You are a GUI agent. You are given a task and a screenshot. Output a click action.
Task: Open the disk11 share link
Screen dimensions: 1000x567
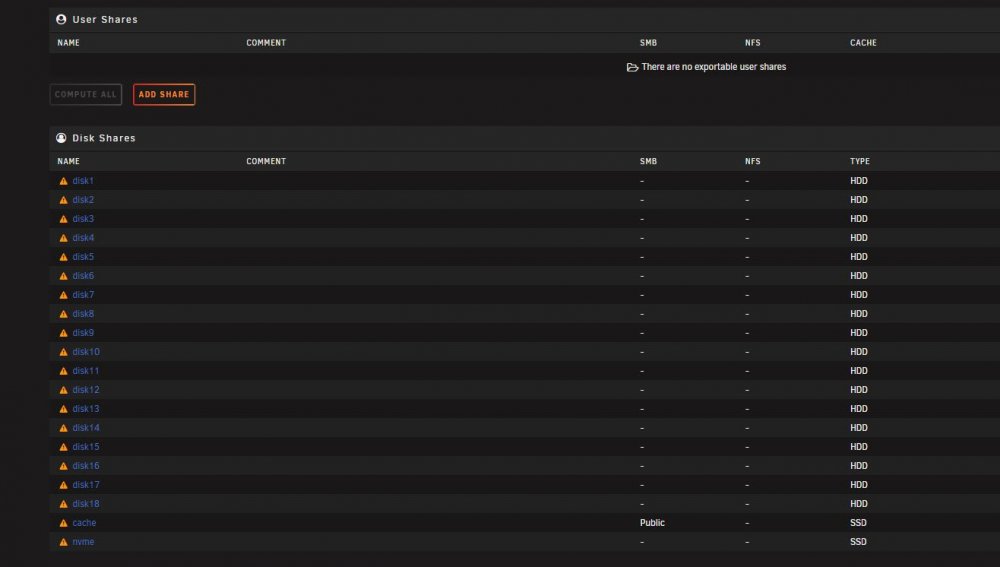tap(85, 371)
